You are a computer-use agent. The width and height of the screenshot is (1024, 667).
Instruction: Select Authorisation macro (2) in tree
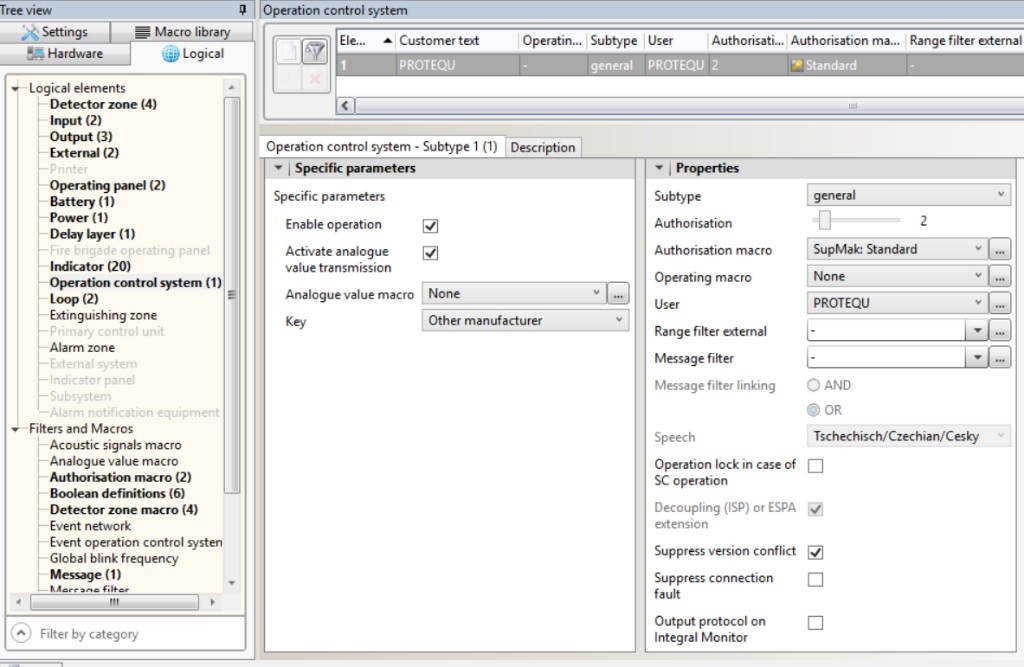120,478
